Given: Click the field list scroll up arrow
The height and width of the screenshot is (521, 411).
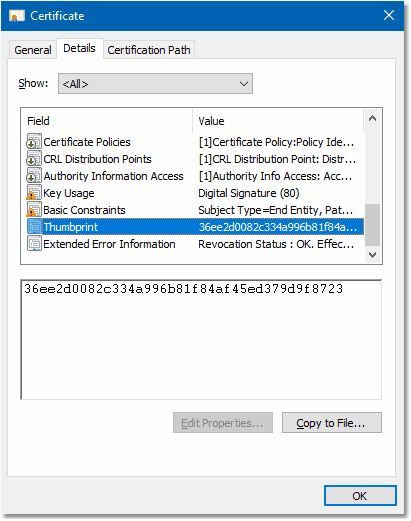Looking at the screenshot, I should [372, 118].
